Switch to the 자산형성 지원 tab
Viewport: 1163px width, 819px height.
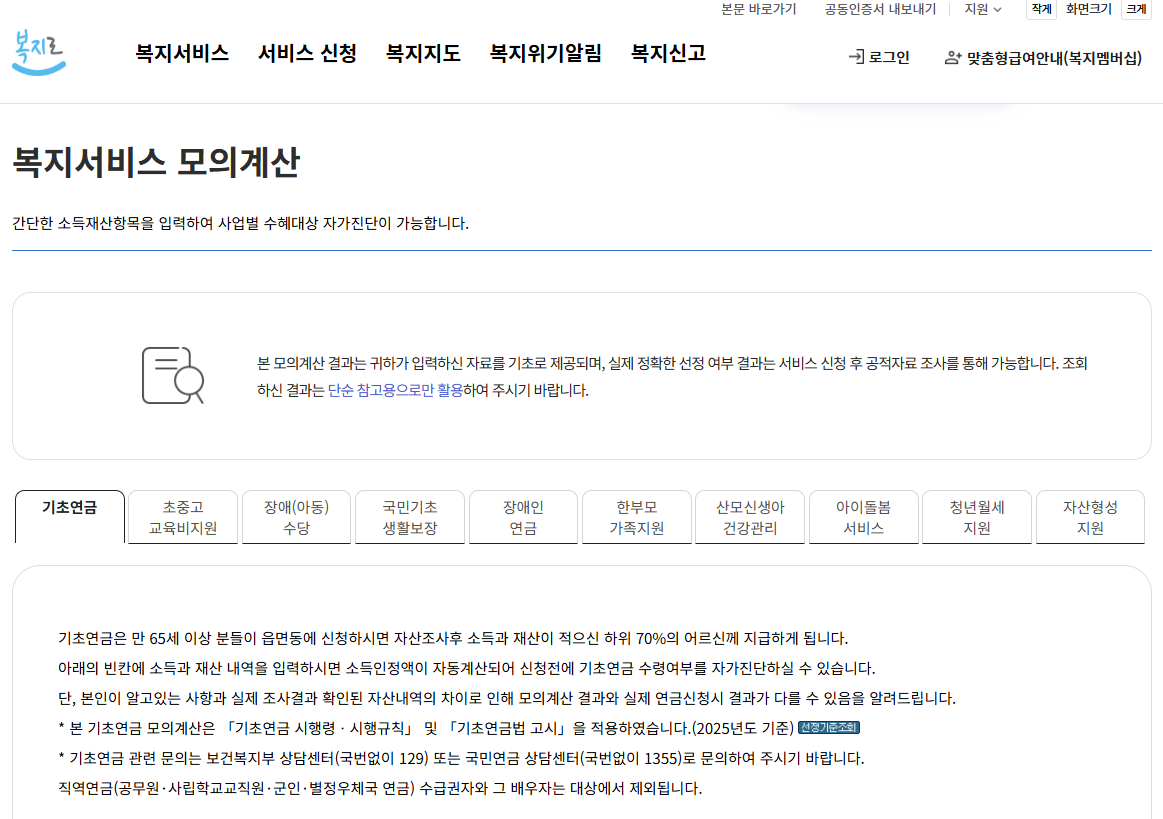coord(1089,516)
